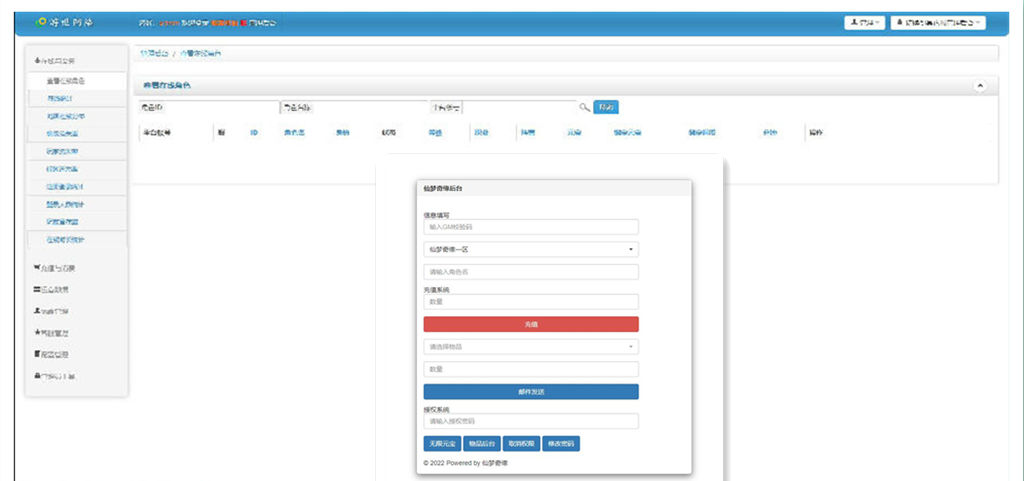Open the 请选择物品 item dropdown
This screenshot has height=481, width=1024.
[530, 347]
